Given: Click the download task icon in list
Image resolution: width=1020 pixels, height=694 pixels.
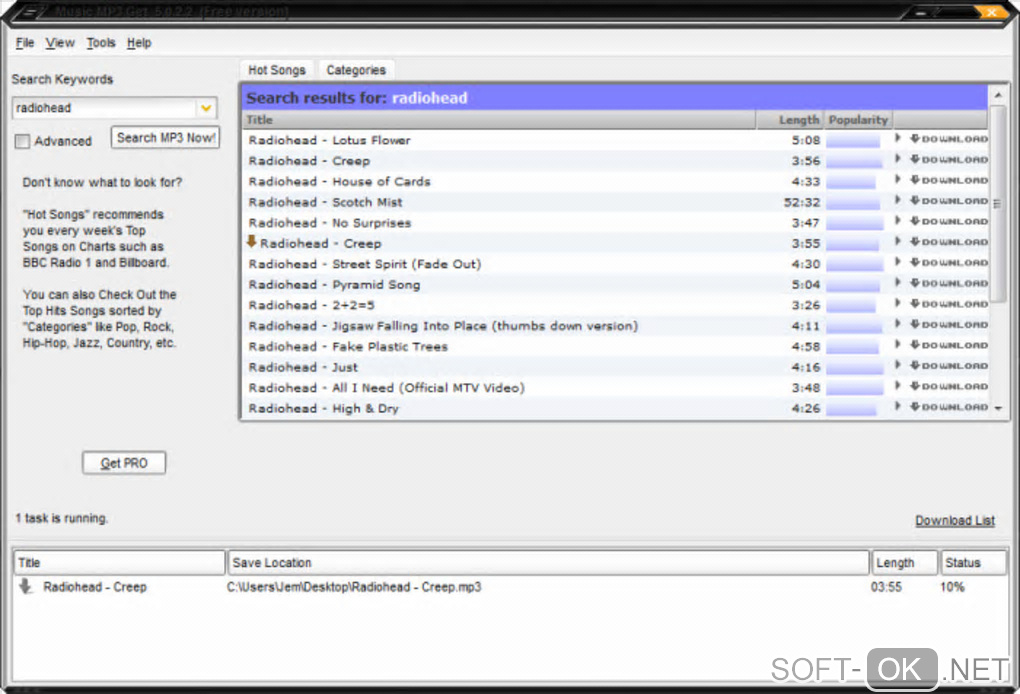Looking at the screenshot, I should (25, 586).
